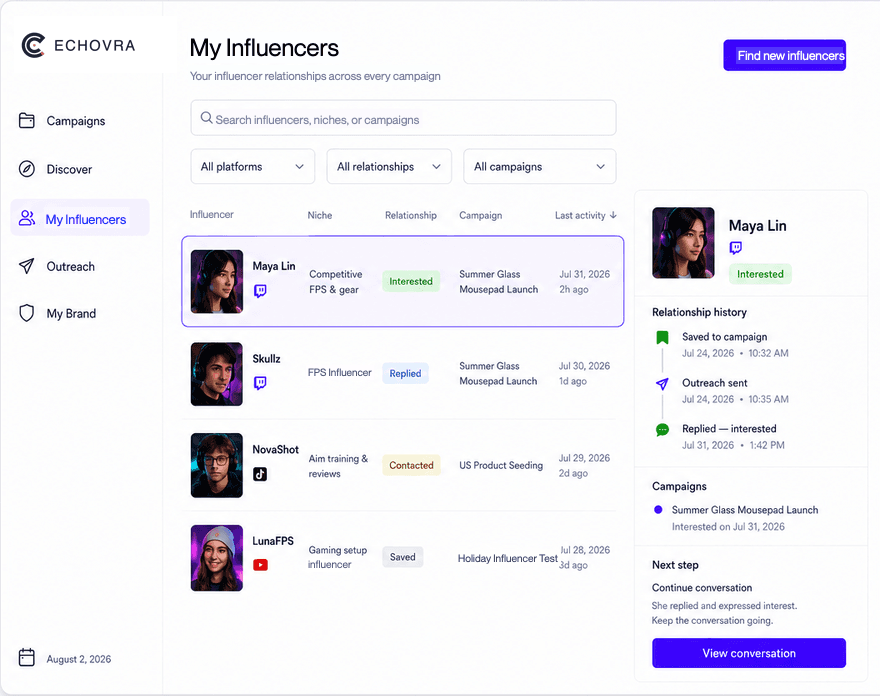Click NovaShot's TikTok platform icon
Viewport: 880px width, 696px height.
click(x=260, y=474)
